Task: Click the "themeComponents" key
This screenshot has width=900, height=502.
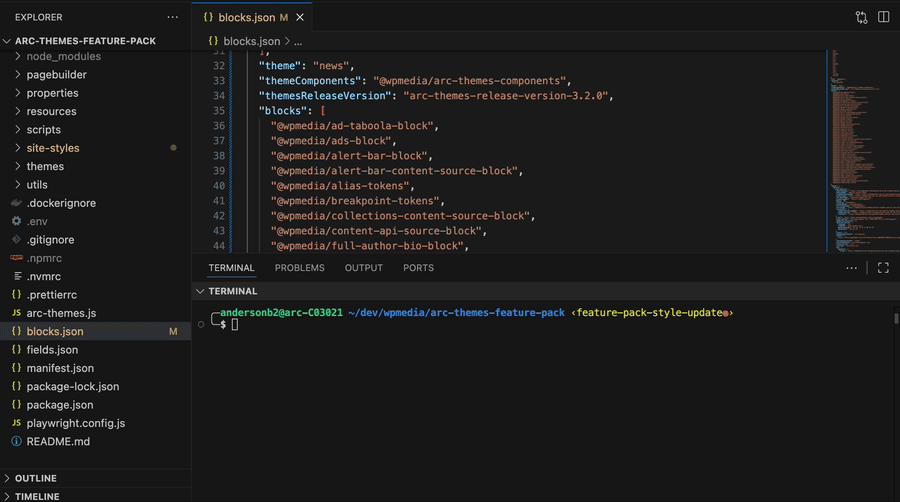Action: 310,81
